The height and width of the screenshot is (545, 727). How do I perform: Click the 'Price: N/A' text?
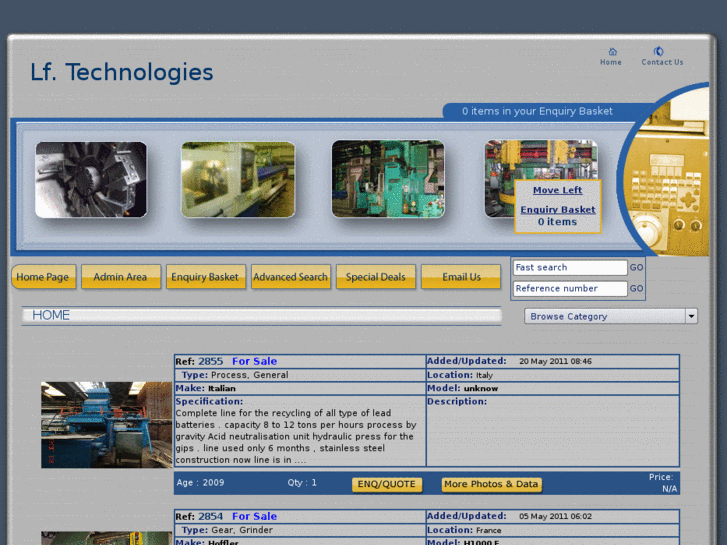[x=663, y=483]
